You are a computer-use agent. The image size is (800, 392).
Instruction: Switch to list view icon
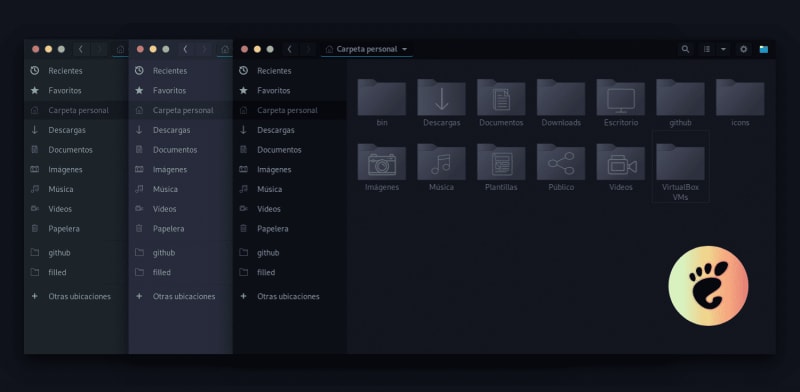707,49
